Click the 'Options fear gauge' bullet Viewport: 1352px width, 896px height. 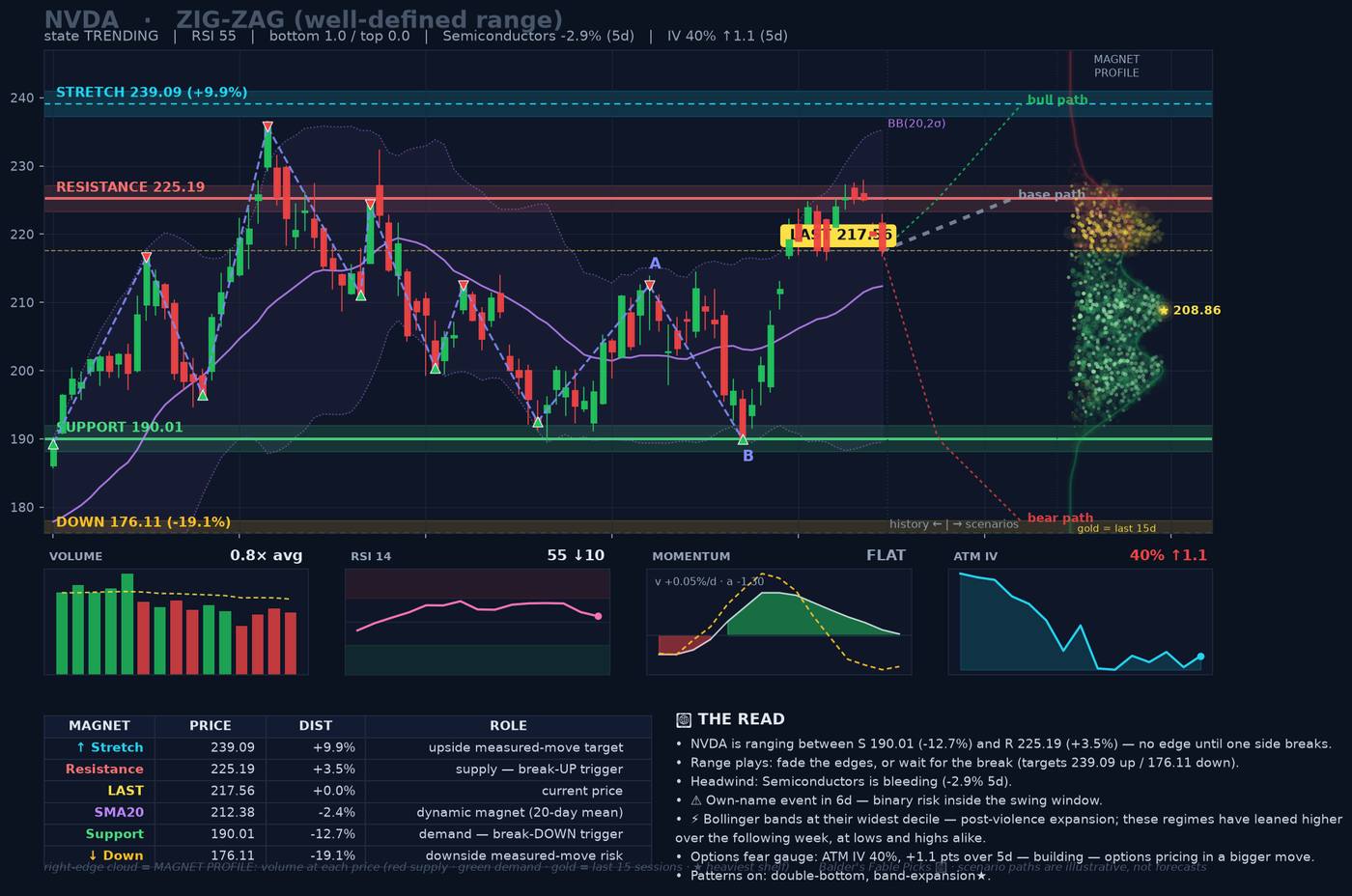pos(996,856)
